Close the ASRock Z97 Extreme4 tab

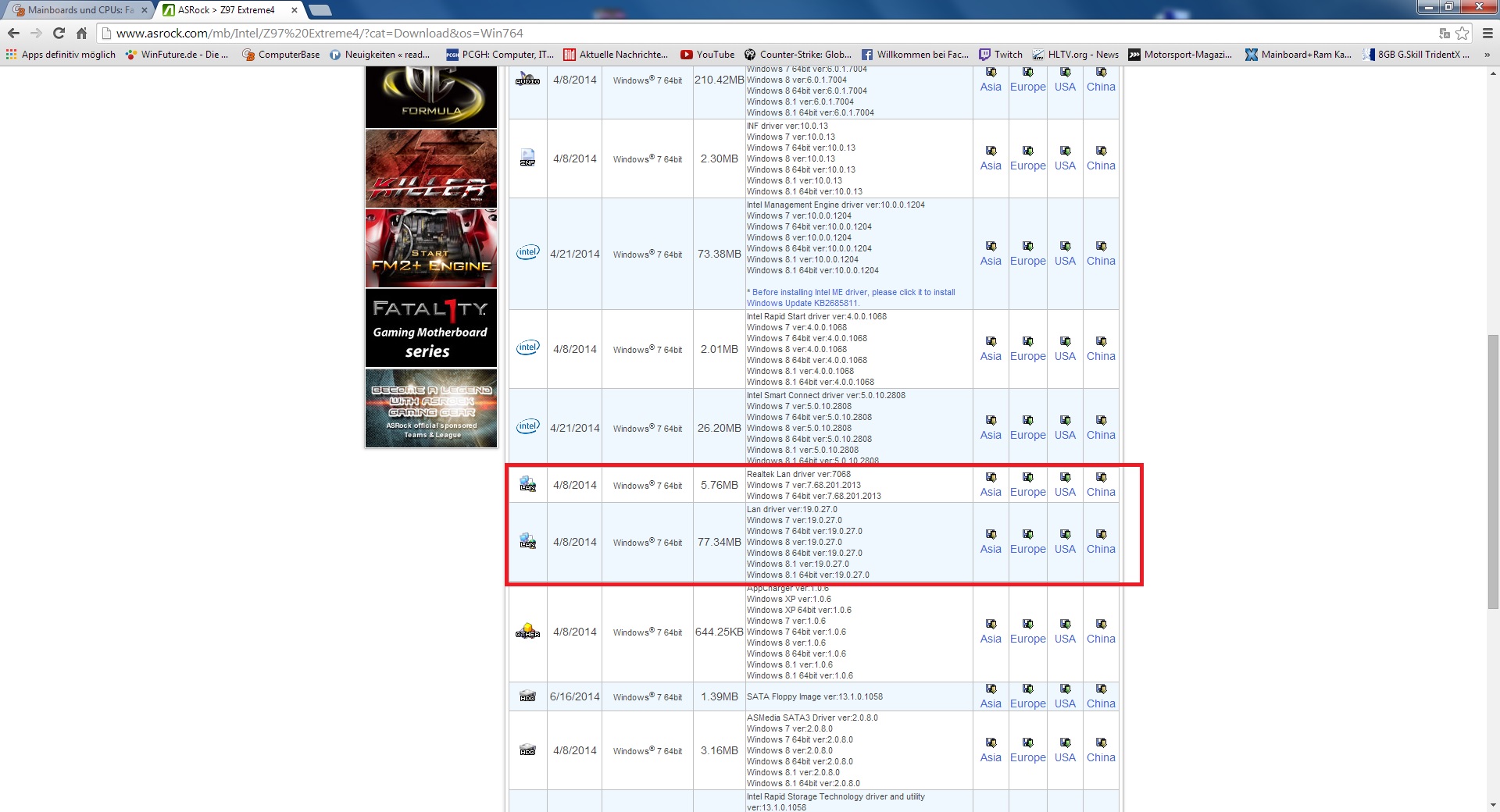[295, 10]
